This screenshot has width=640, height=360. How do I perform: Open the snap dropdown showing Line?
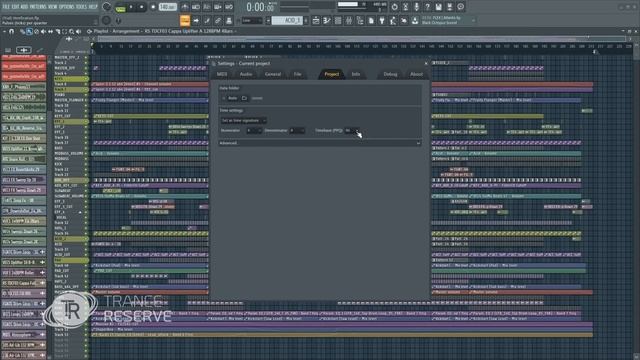pyautogui.click(x=251, y=20)
